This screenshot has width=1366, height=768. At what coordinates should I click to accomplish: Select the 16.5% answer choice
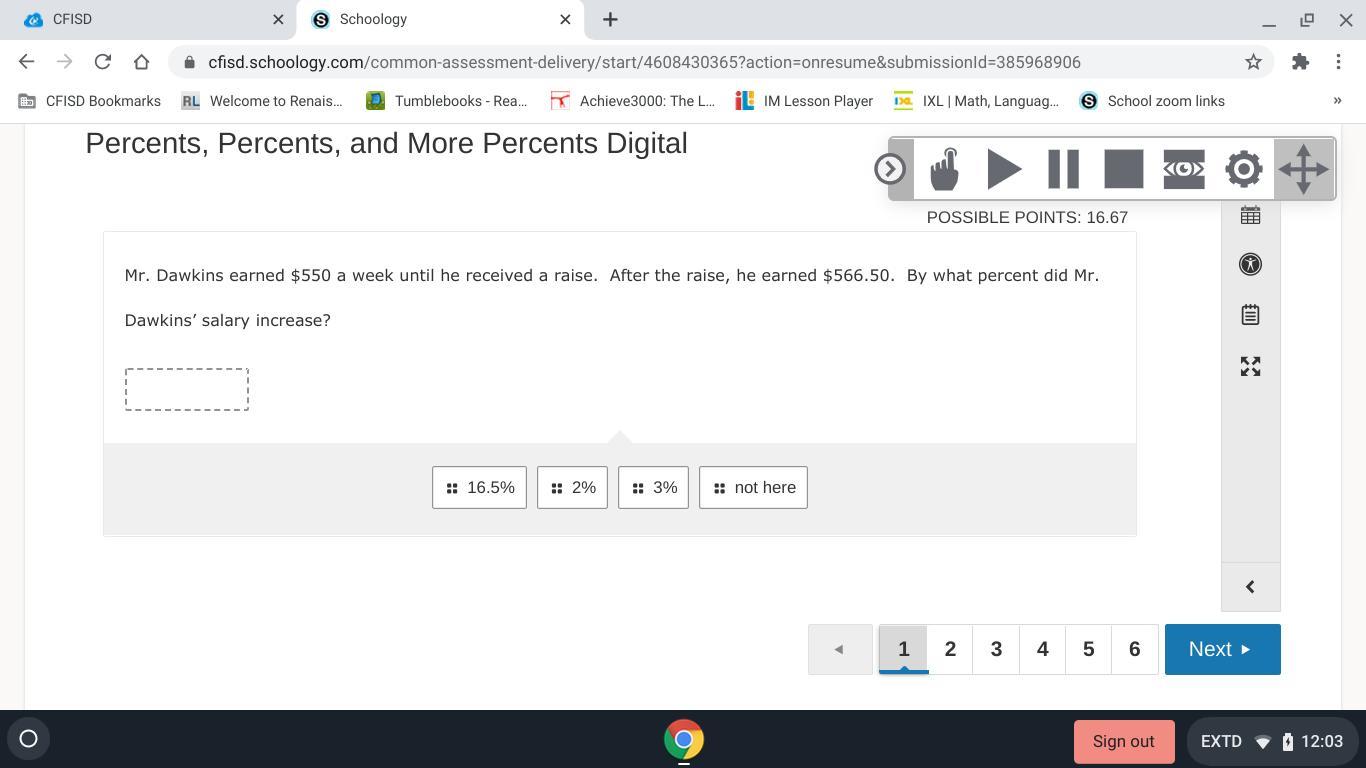pyautogui.click(x=479, y=488)
